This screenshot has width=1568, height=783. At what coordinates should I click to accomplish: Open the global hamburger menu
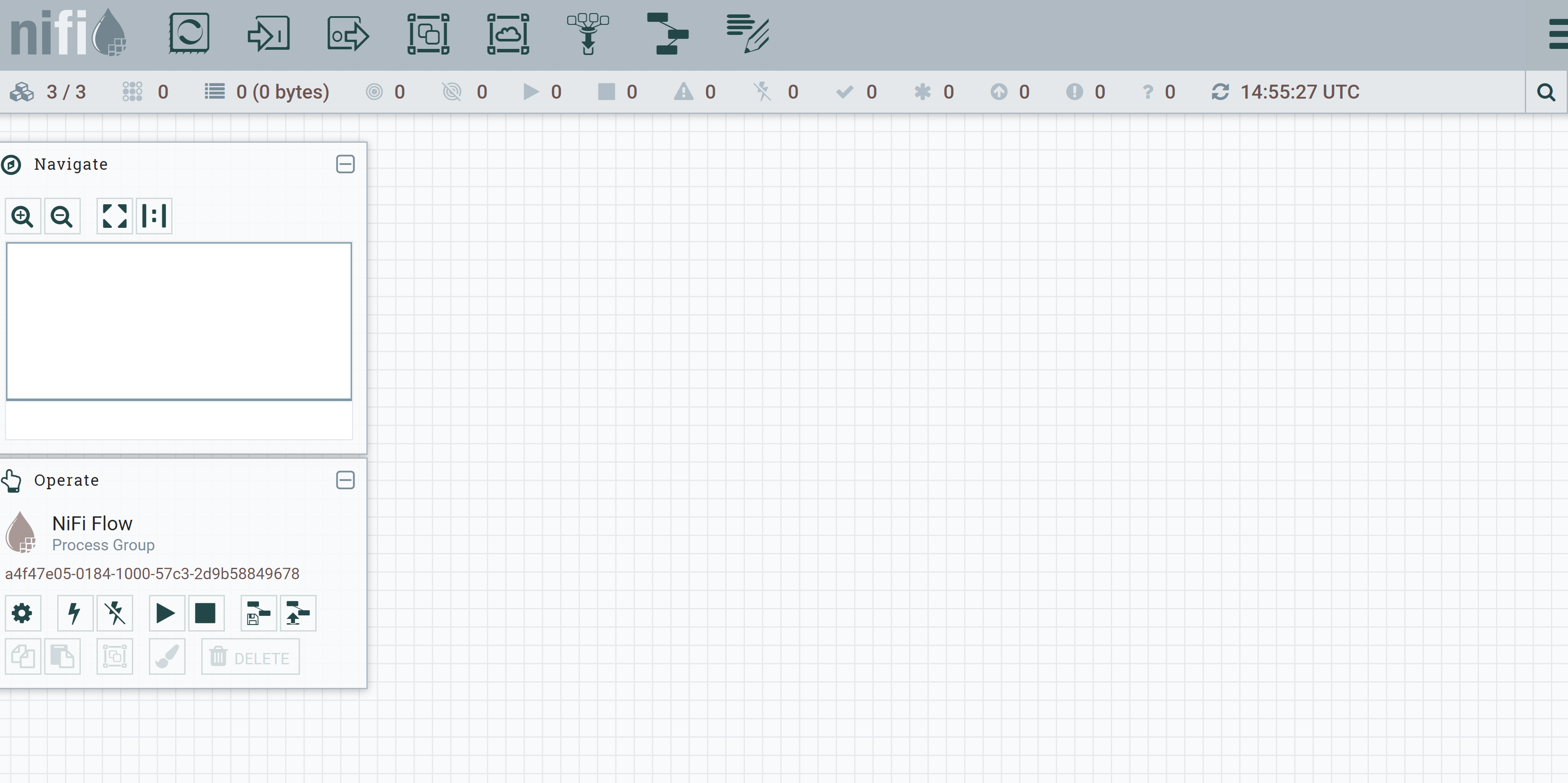click(1558, 34)
